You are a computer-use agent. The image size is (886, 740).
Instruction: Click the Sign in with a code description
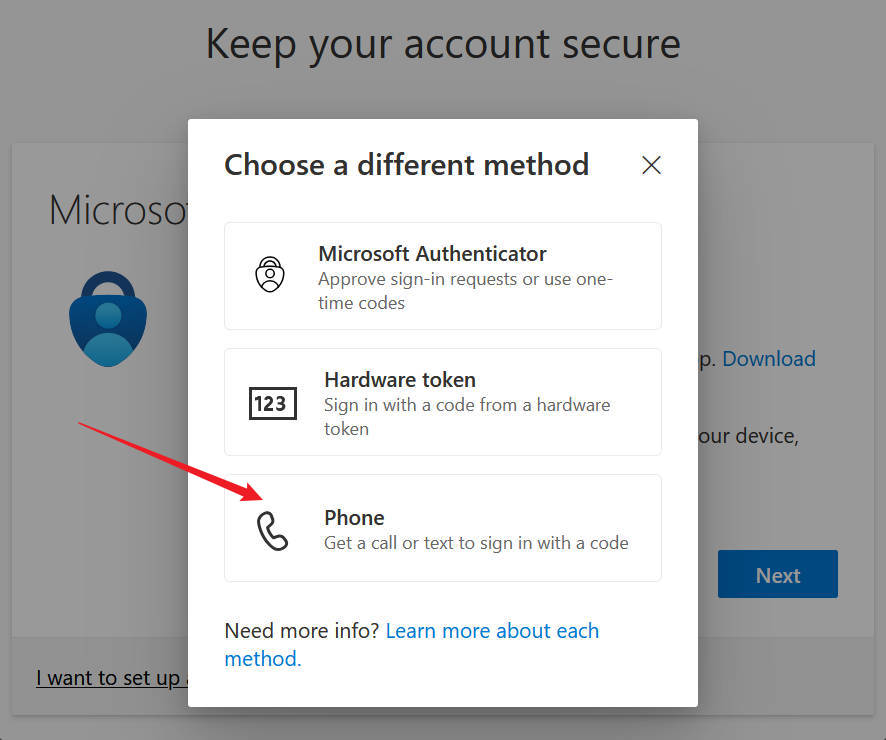pos(467,417)
